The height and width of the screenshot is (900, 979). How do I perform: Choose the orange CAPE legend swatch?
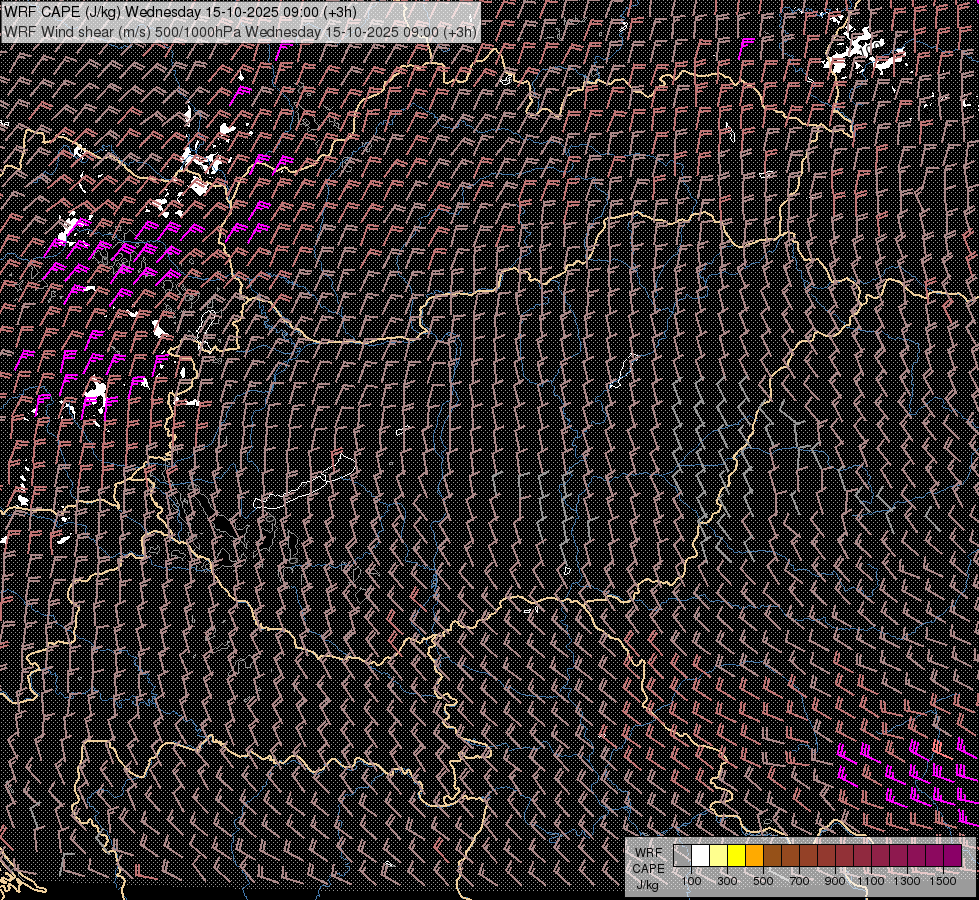click(x=754, y=856)
